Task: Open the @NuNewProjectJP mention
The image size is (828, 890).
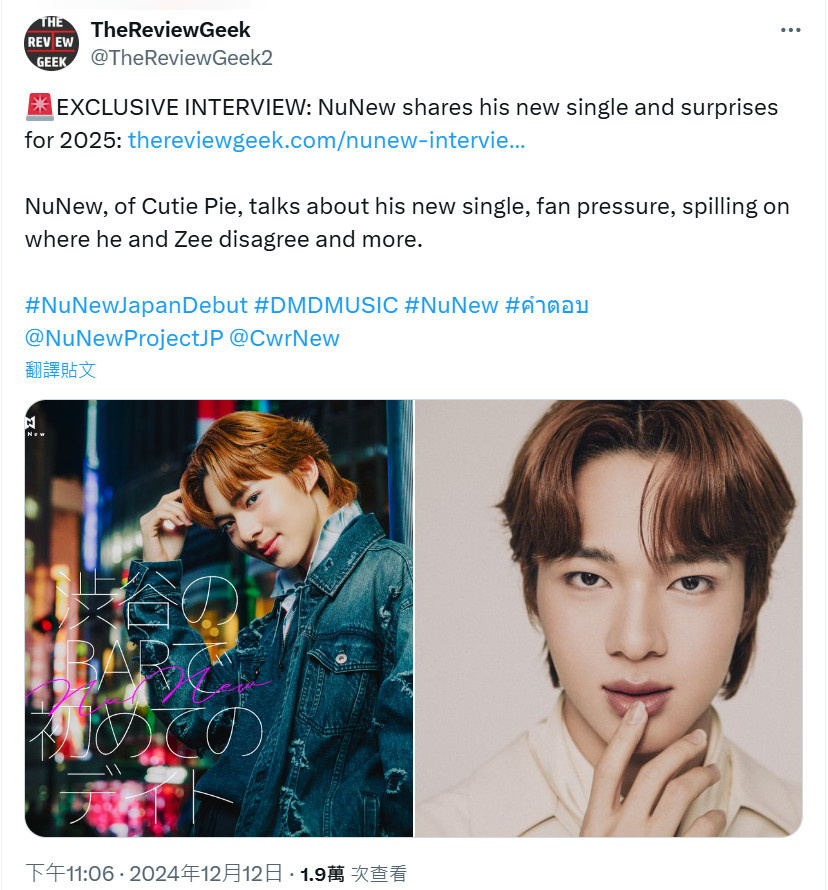Action: [x=124, y=338]
